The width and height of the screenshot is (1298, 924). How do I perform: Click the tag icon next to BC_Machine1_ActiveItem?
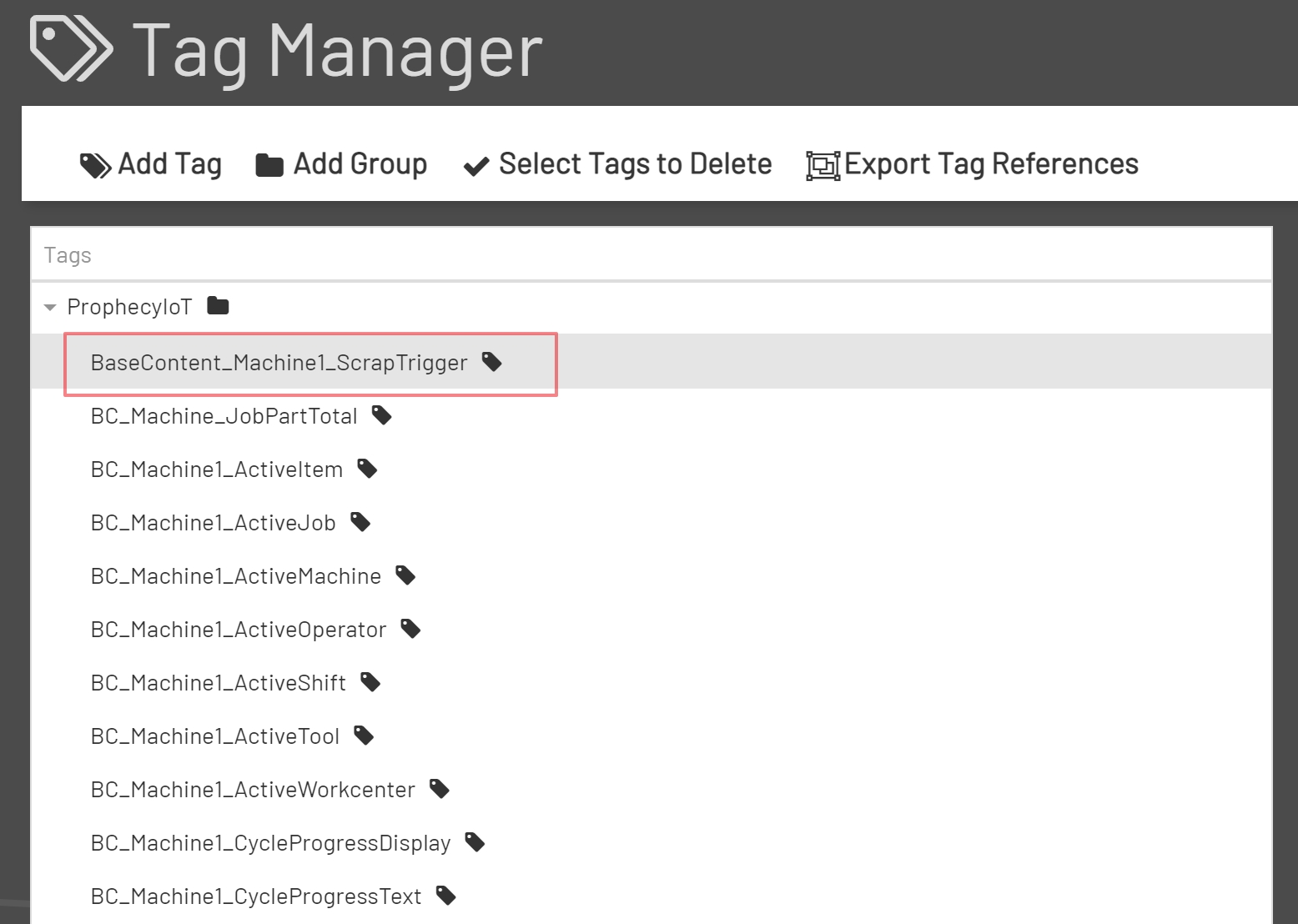click(x=367, y=468)
